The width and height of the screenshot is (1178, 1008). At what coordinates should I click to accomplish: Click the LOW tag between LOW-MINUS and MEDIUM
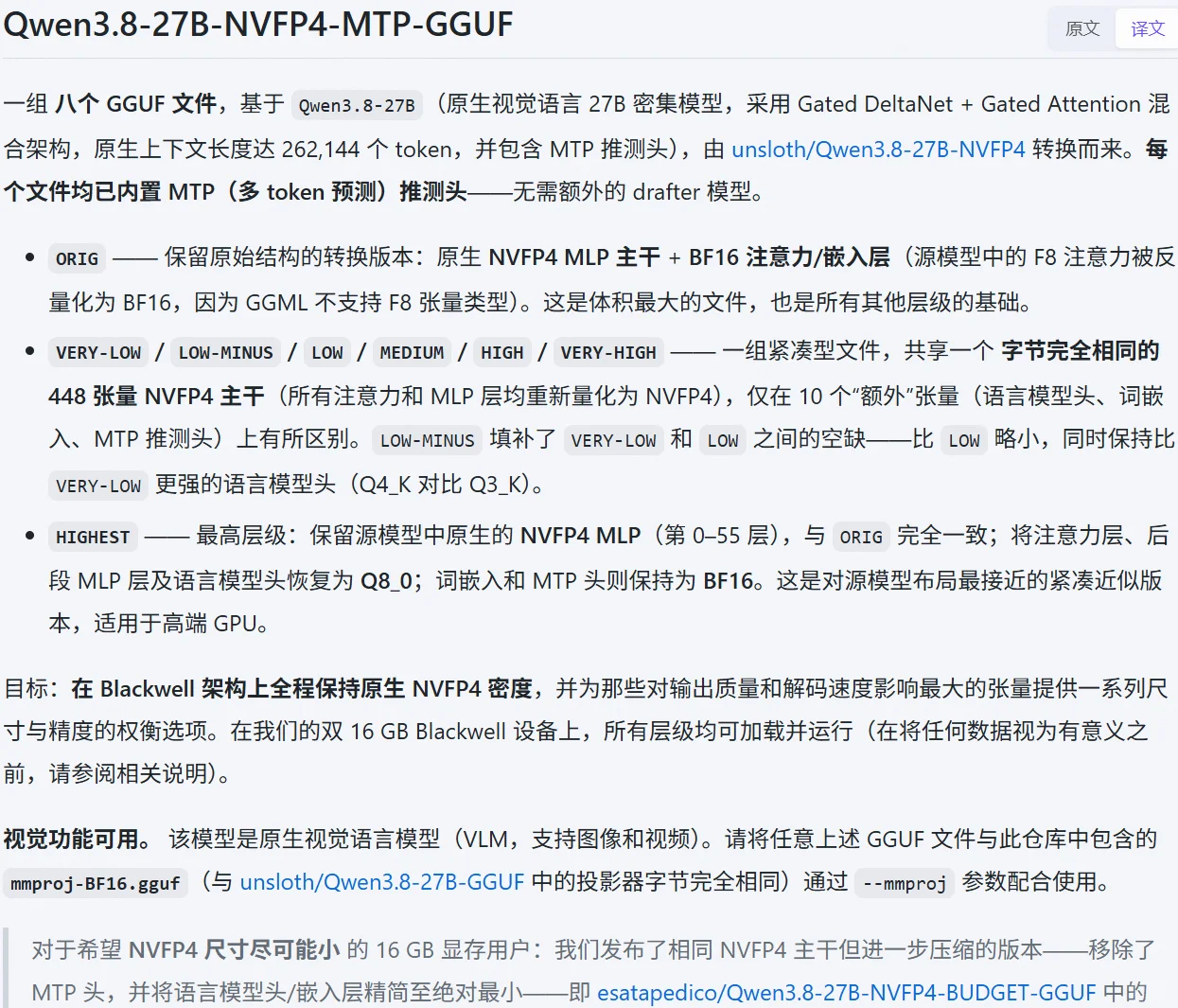[x=326, y=352]
